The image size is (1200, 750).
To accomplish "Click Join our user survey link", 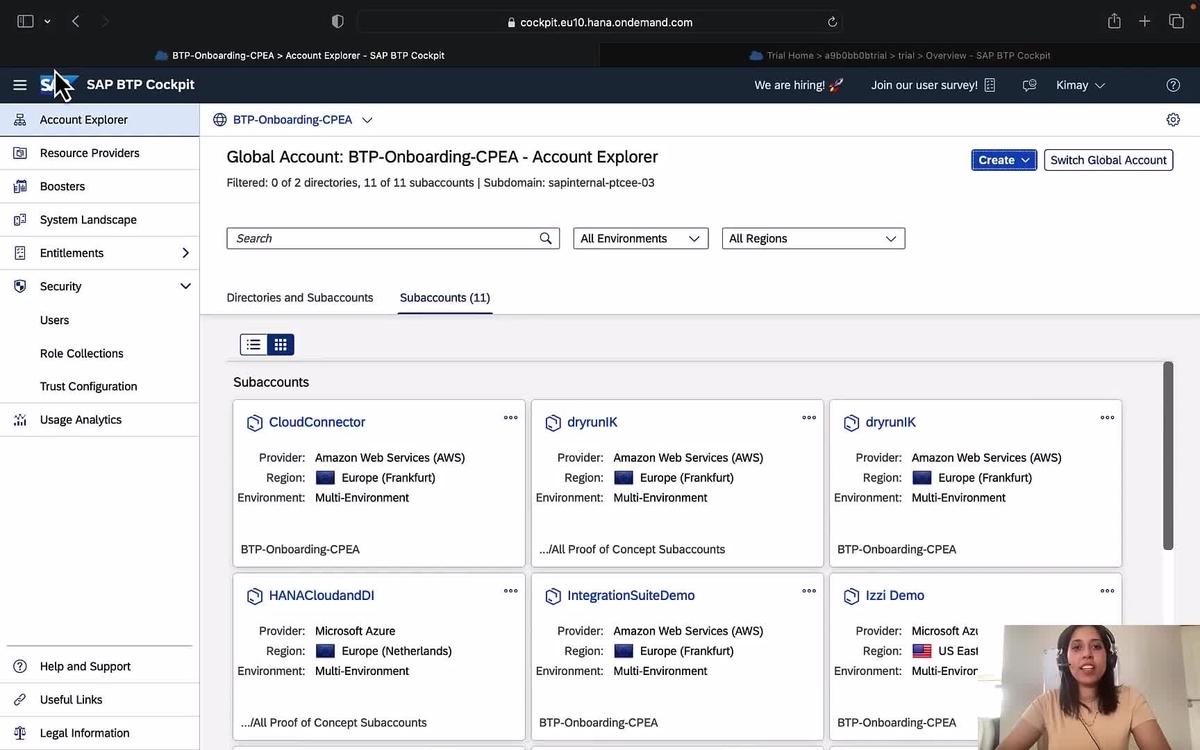I will (933, 85).
